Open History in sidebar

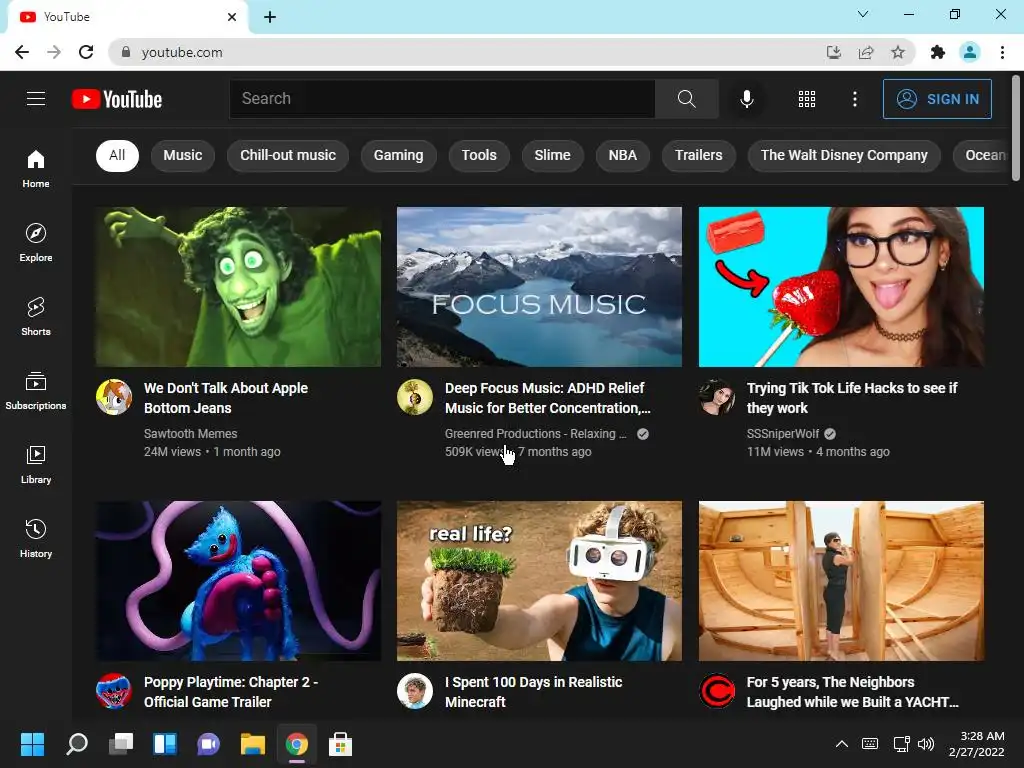[x=36, y=538]
